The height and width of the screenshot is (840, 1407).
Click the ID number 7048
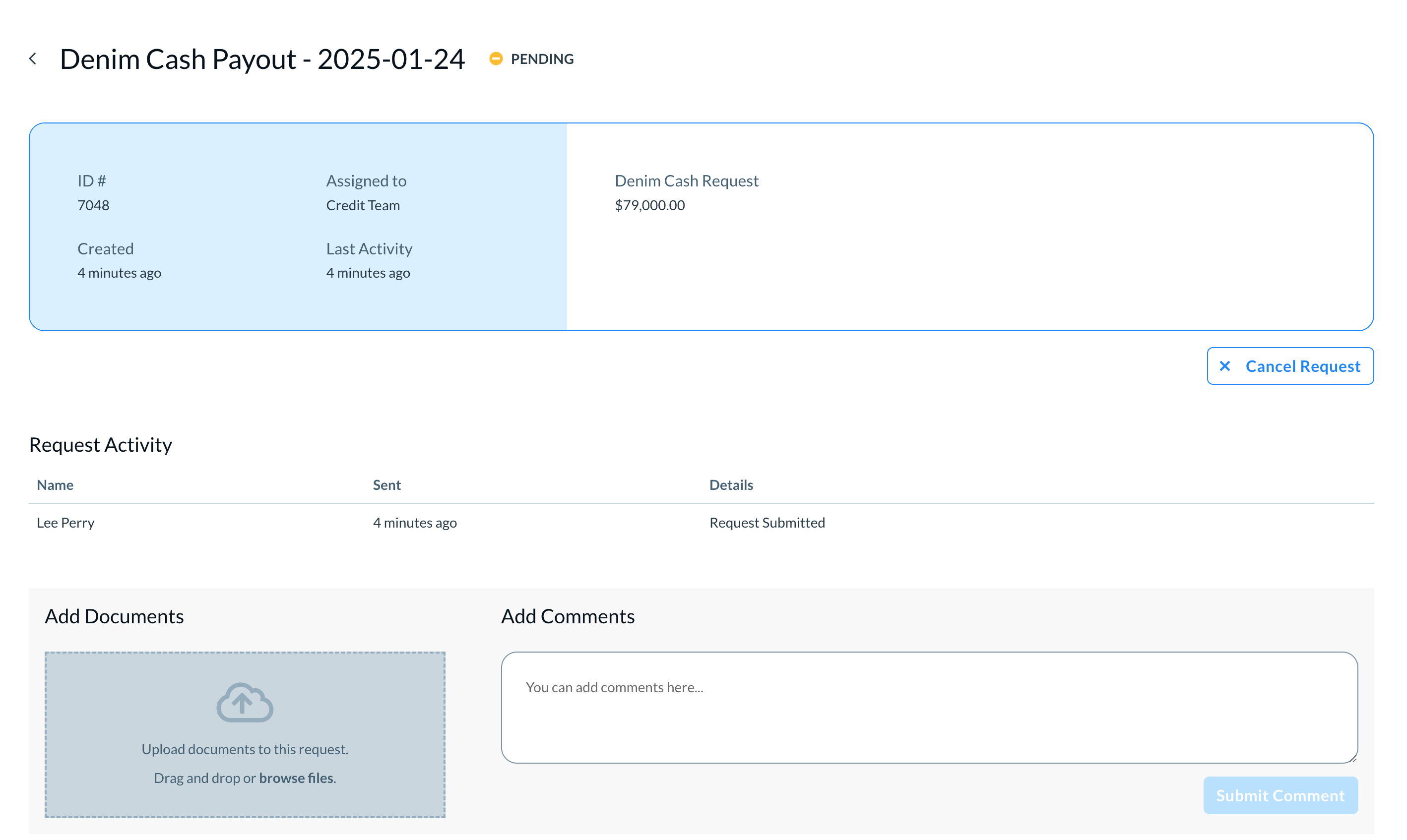(93, 205)
